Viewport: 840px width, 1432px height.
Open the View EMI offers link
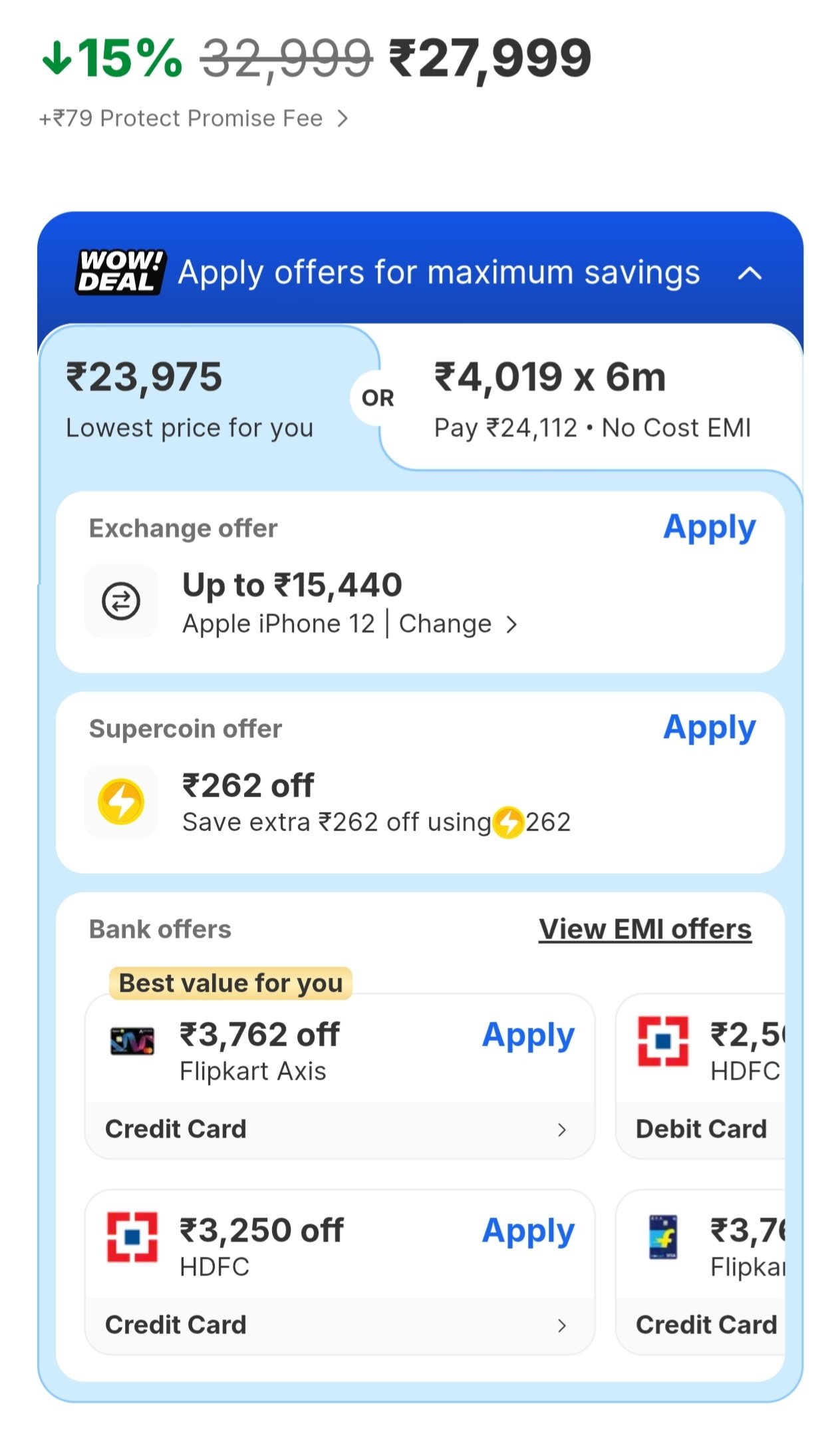coord(644,930)
